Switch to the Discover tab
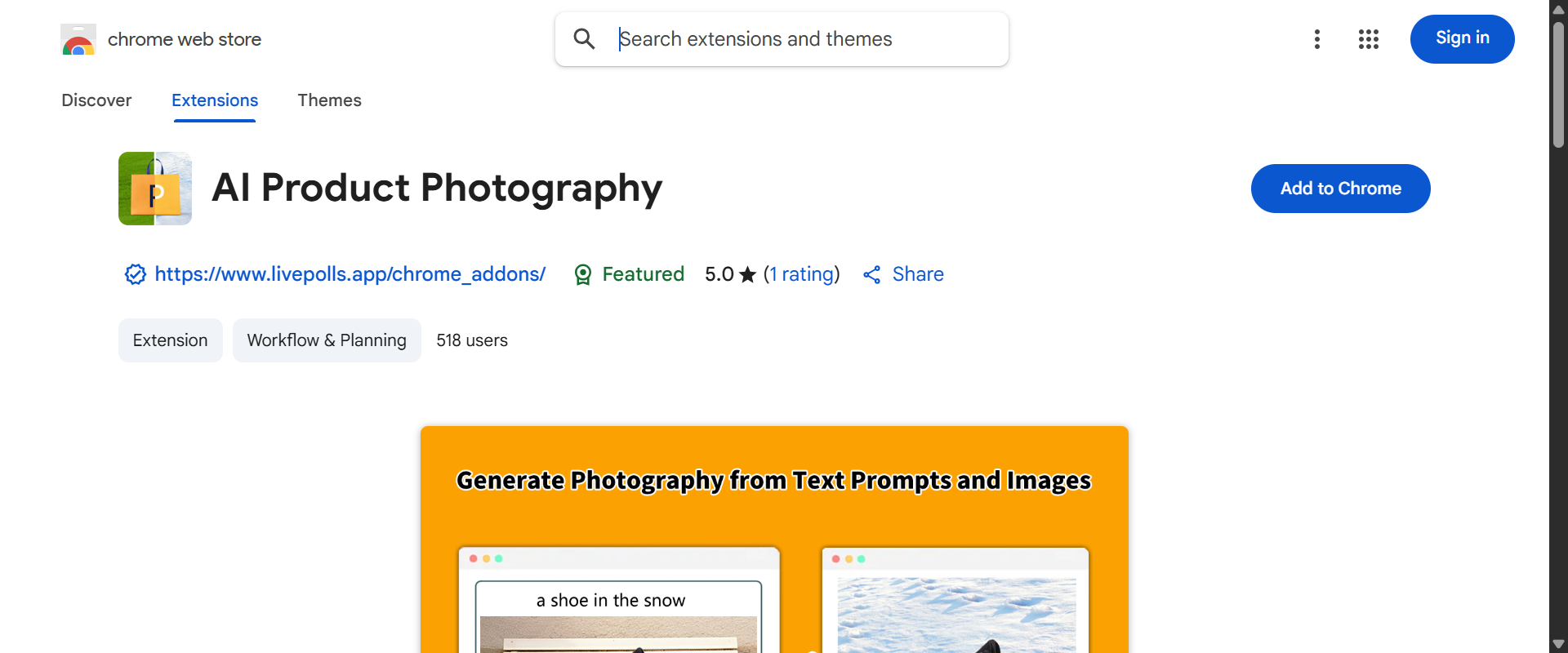1568x653 pixels. tap(96, 100)
